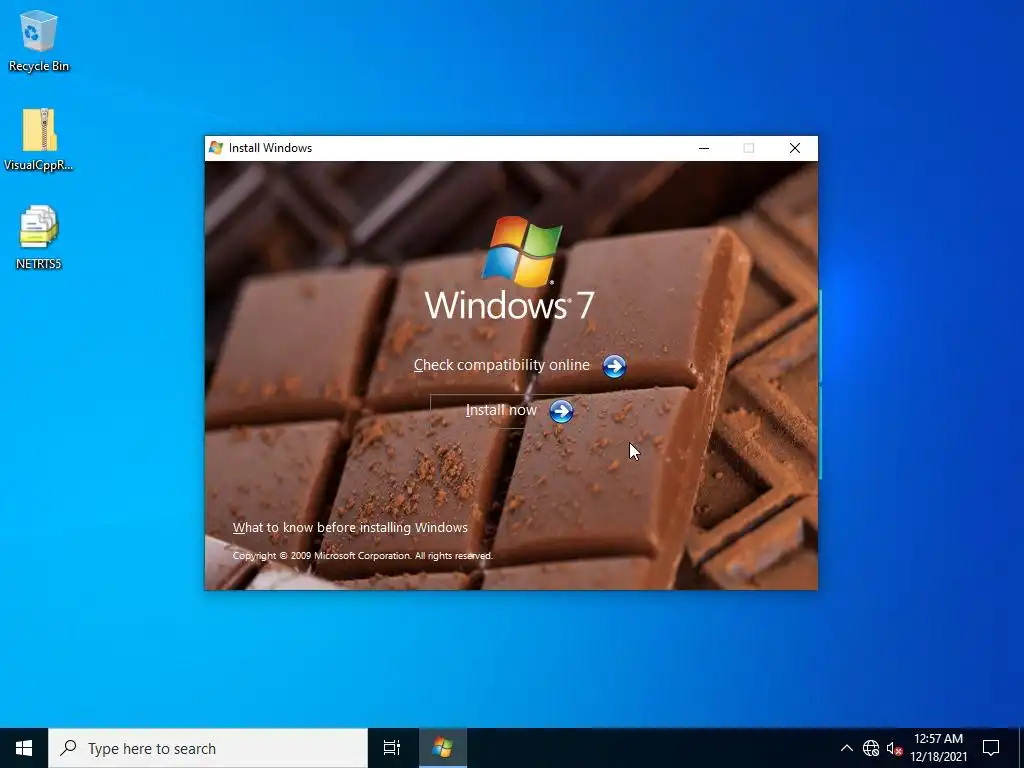
Task: Click the blue arrow next to Install now
Action: [x=561, y=411]
